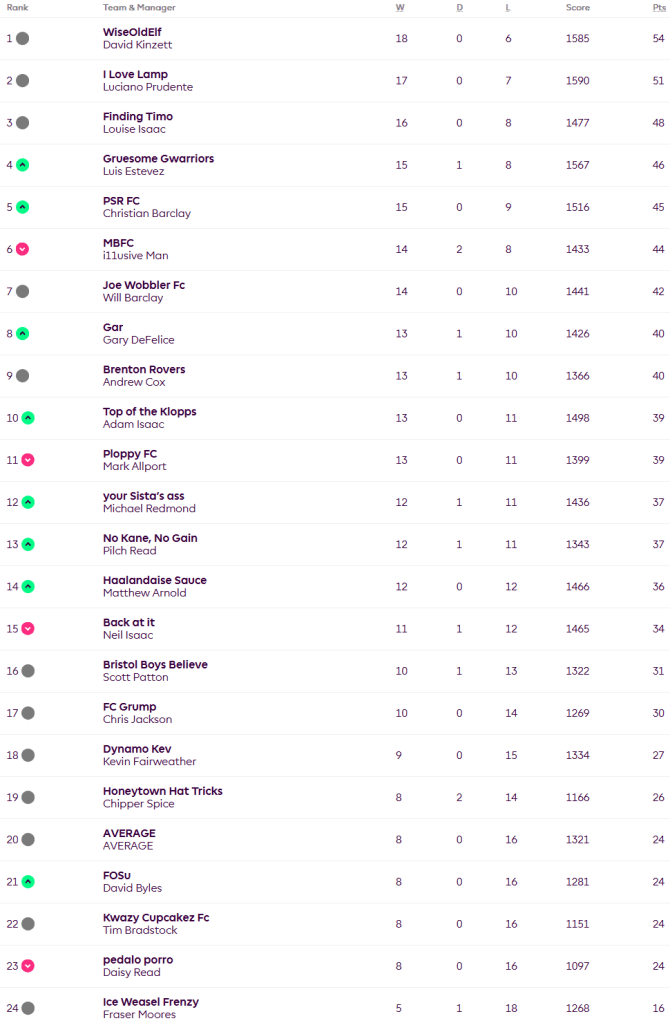This screenshot has height=1023, width=670.
Task: Click pink down-arrow icon beside pedalo porro
Action: (28, 966)
